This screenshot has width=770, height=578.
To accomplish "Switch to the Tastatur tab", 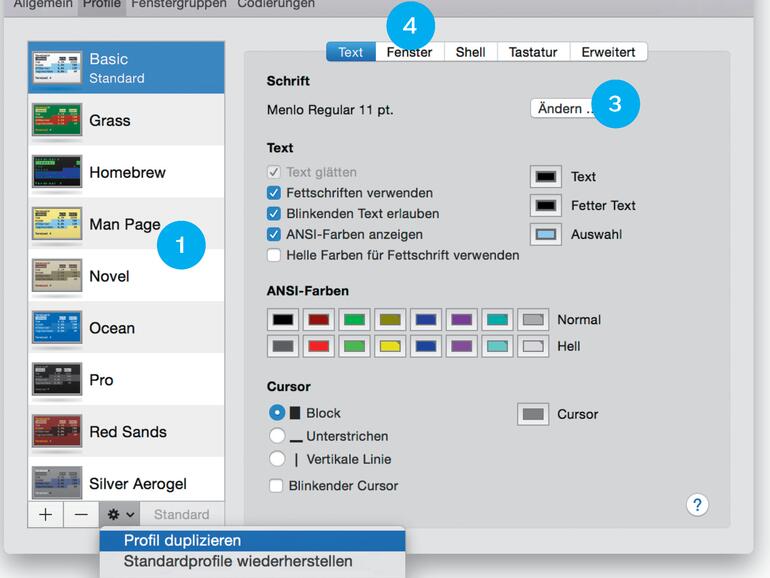I will (533, 52).
